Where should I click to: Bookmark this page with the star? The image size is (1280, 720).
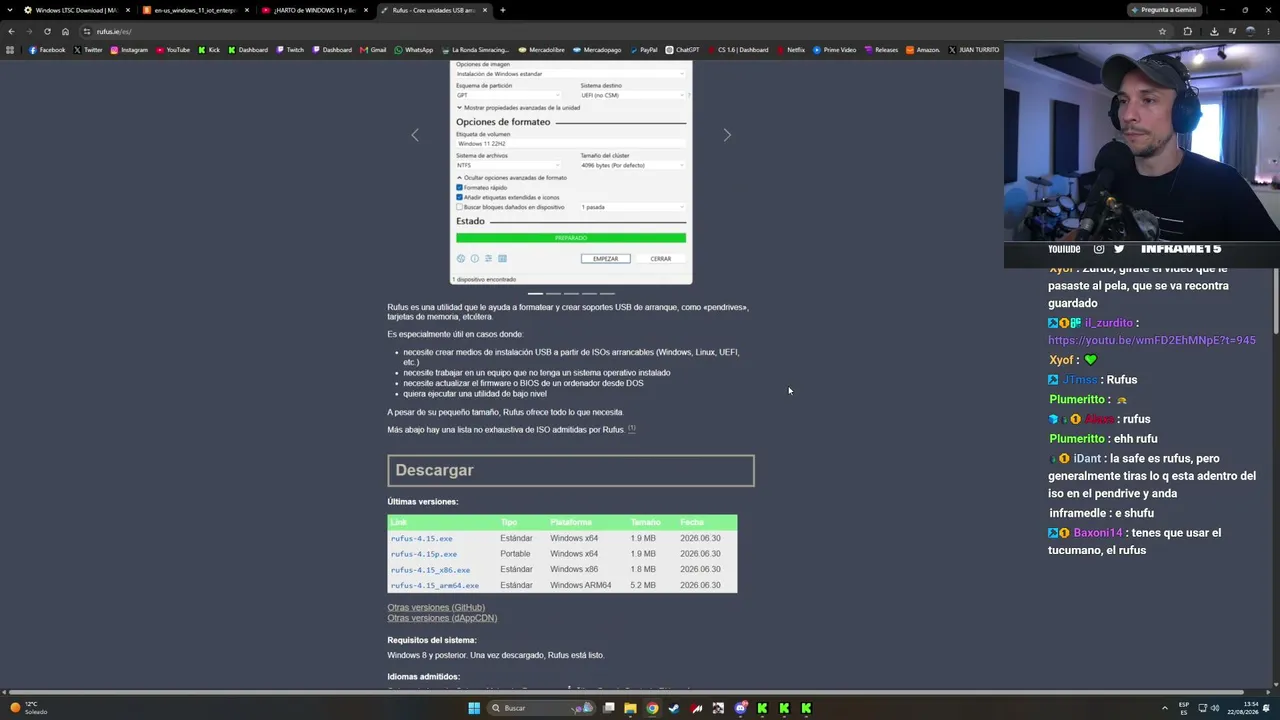1162,31
